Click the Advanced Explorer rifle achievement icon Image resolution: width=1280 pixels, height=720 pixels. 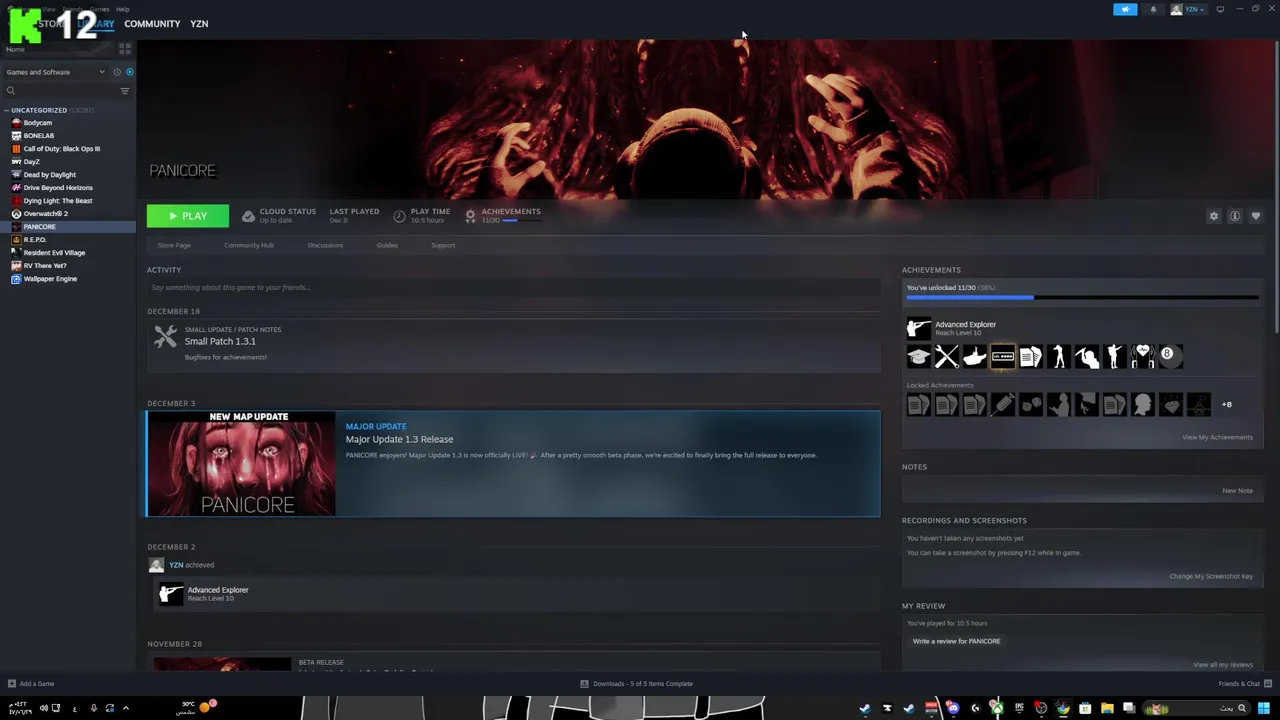[x=918, y=328]
